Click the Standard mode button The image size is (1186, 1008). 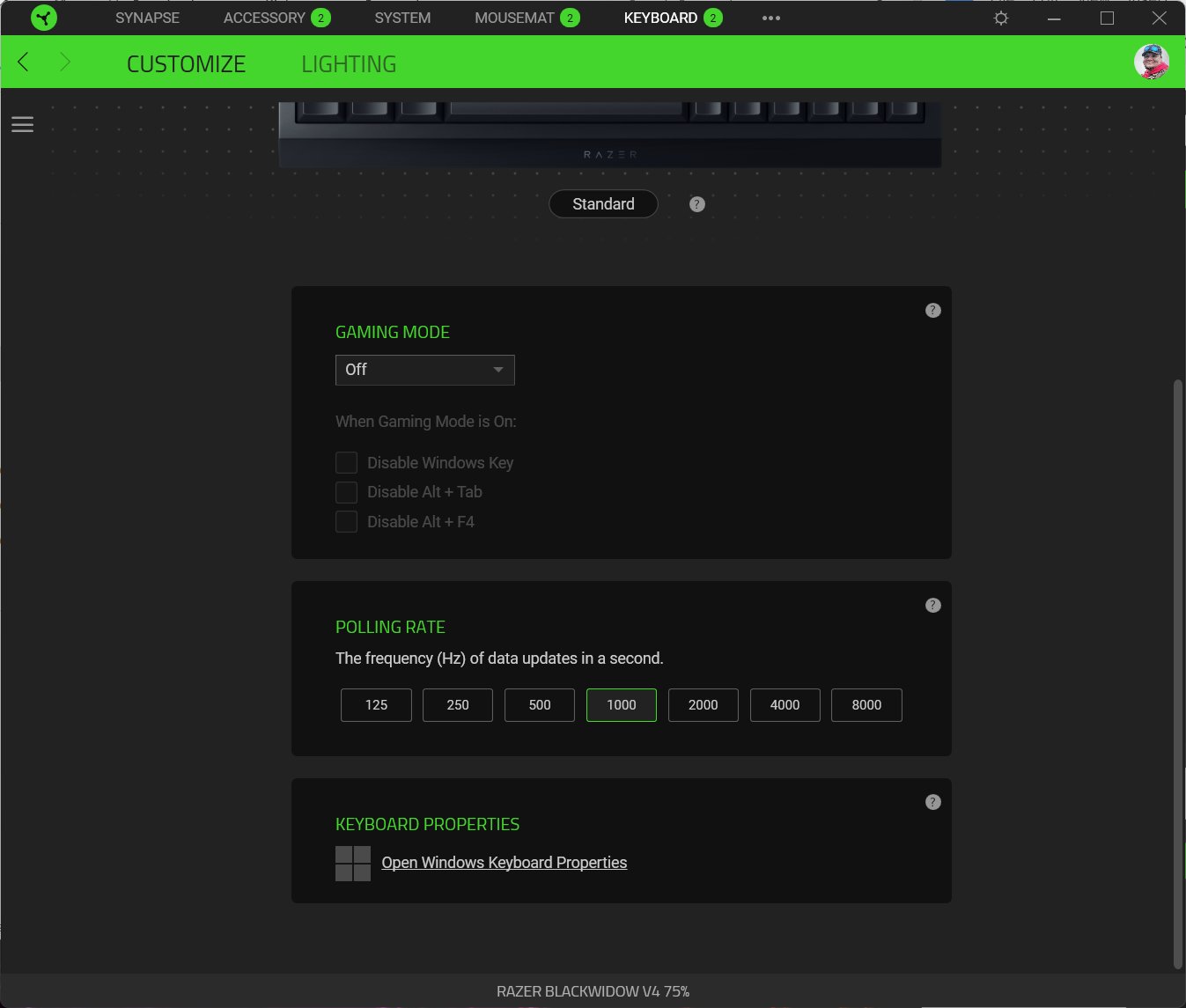click(x=603, y=204)
